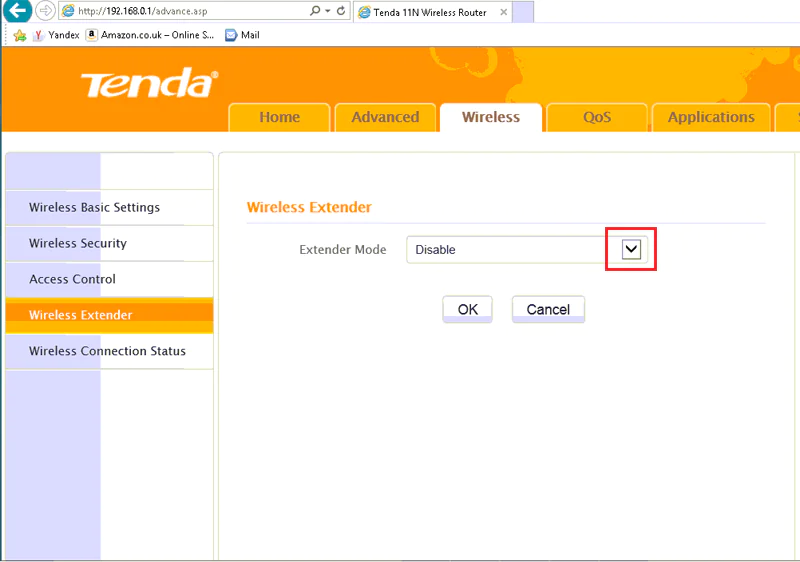This screenshot has width=800, height=562.
Task: Click the favorites star icon
Action: tap(19, 35)
